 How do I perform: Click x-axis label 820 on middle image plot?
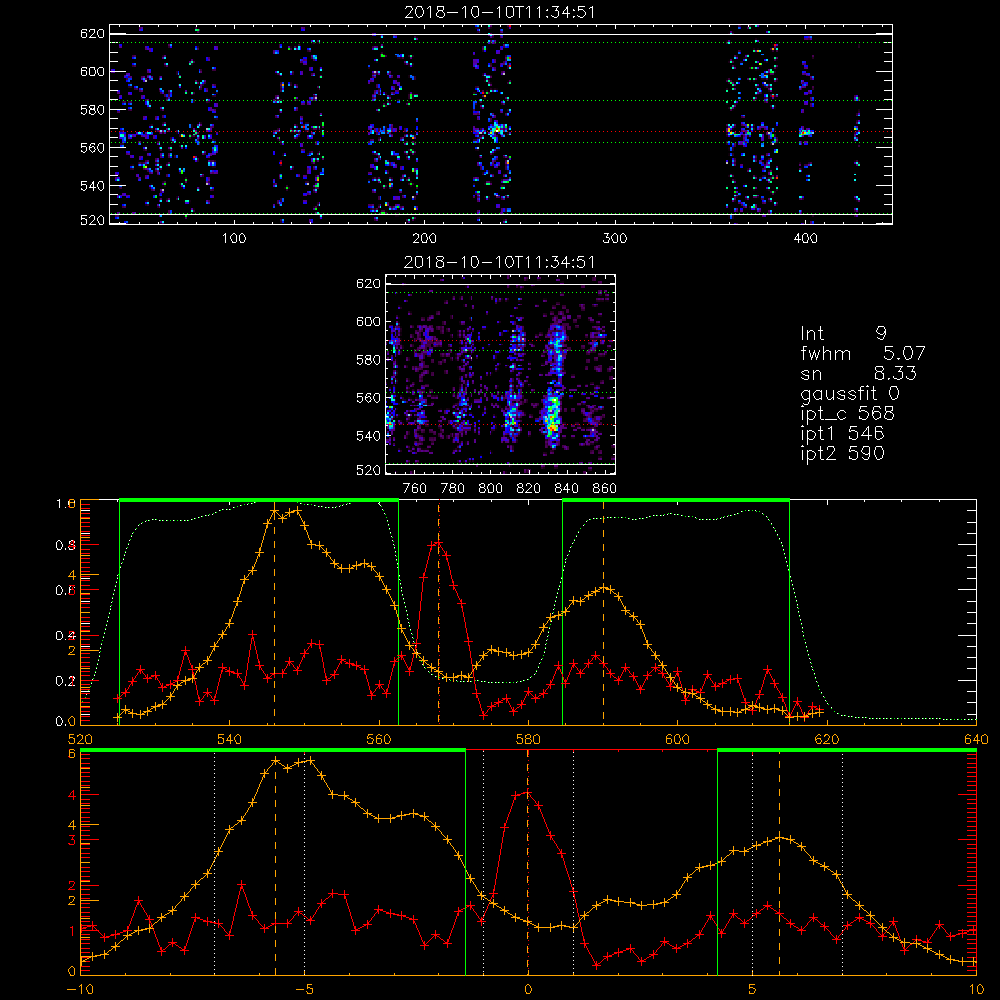tap(529, 489)
